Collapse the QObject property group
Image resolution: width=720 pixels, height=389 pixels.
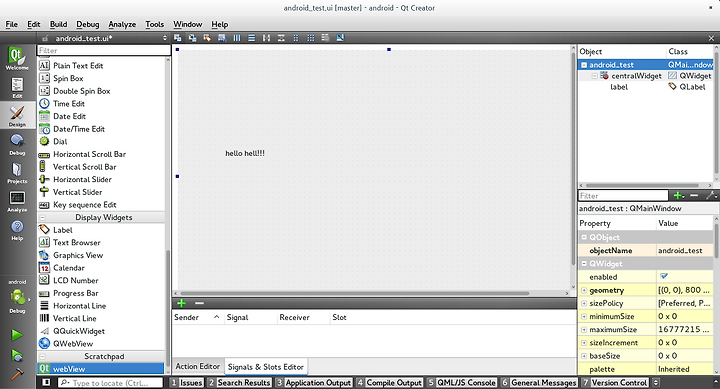tap(584, 237)
